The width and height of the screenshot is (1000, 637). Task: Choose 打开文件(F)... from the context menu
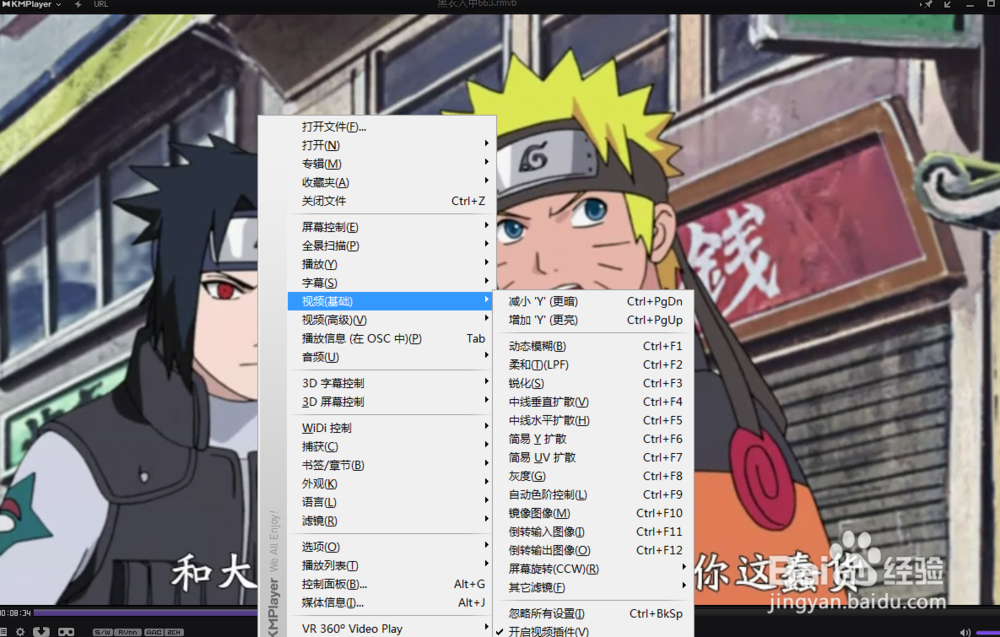(392, 127)
